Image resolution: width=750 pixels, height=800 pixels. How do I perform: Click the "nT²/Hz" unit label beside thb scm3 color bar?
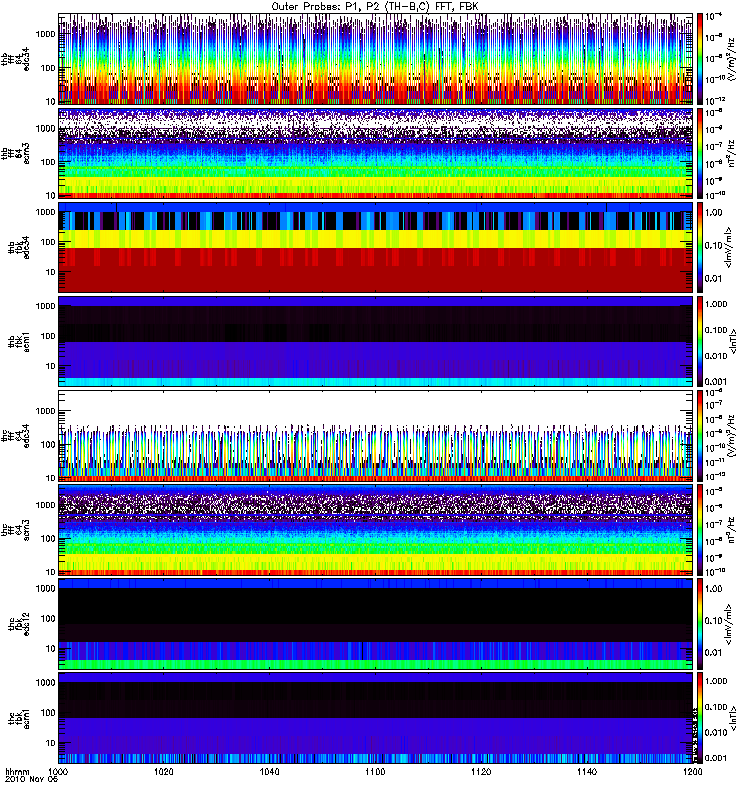tap(732, 153)
